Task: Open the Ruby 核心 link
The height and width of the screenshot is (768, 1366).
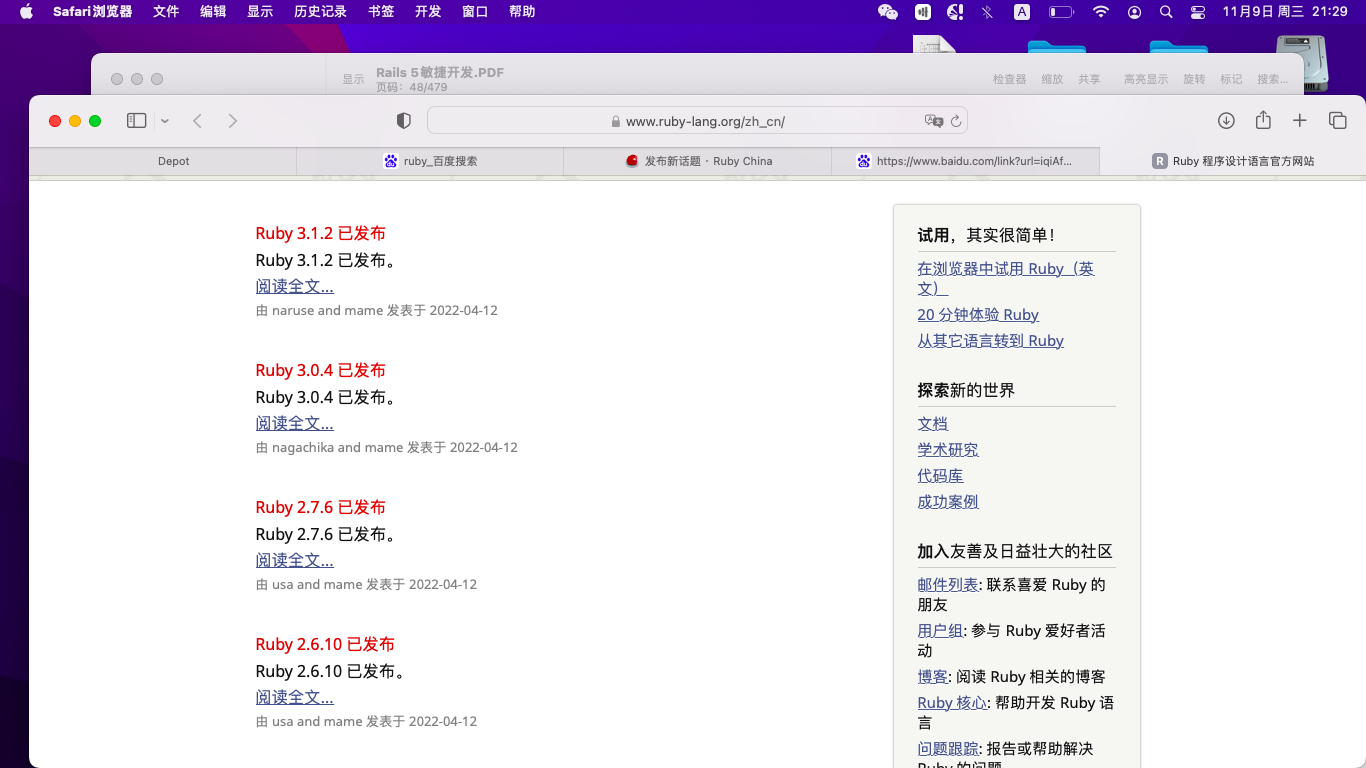Action: 952,702
